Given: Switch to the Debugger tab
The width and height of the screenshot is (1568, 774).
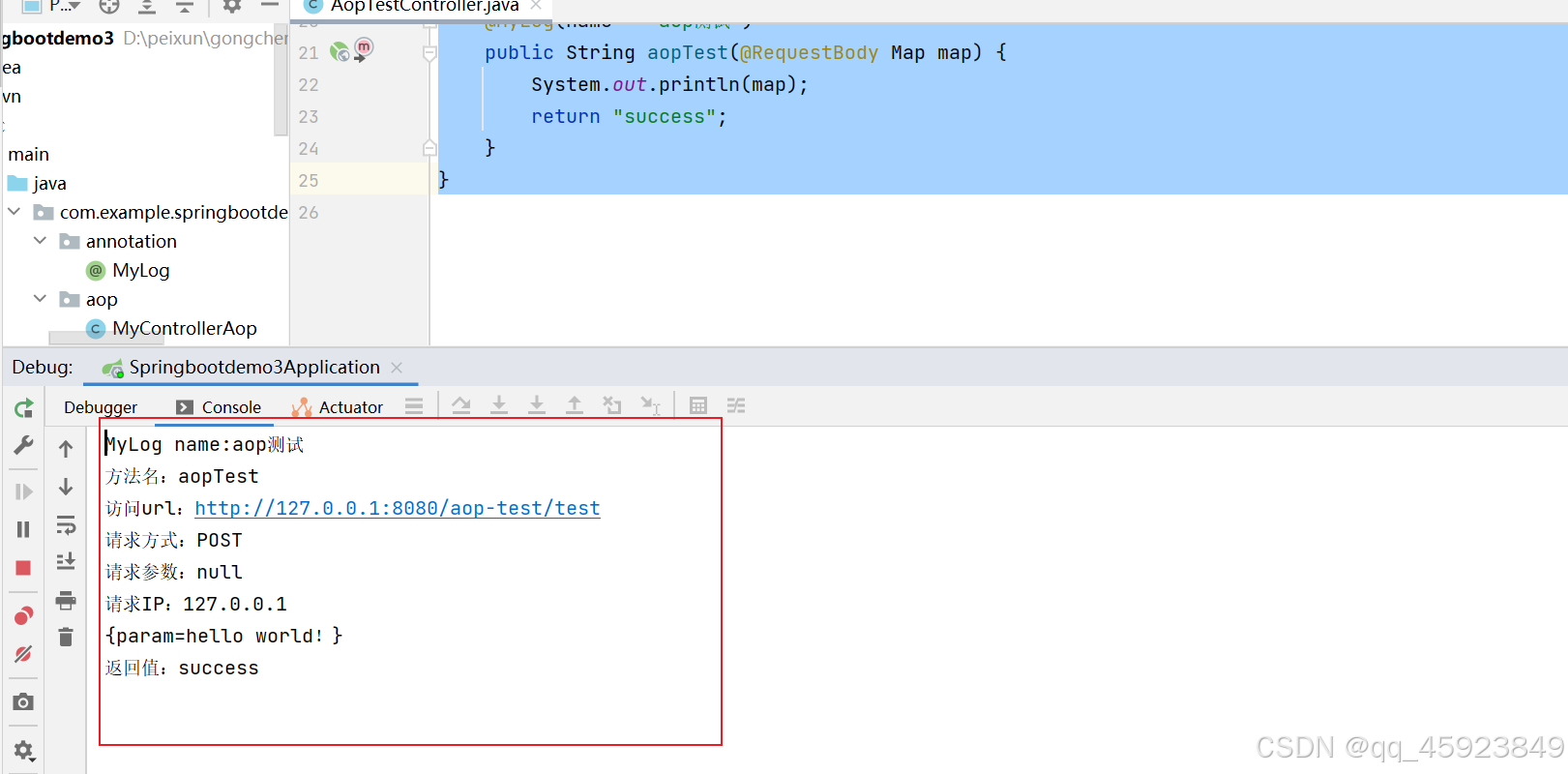Looking at the screenshot, I should (x=101, y=407).
